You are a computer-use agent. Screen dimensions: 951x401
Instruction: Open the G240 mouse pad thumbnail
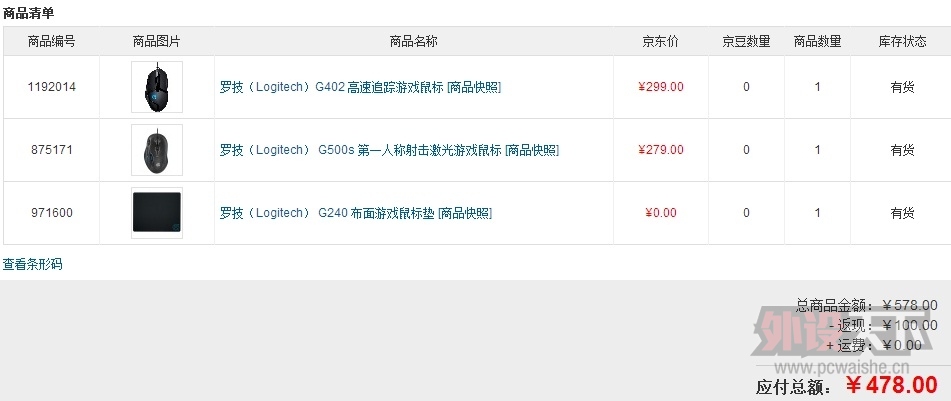(156, 213)
